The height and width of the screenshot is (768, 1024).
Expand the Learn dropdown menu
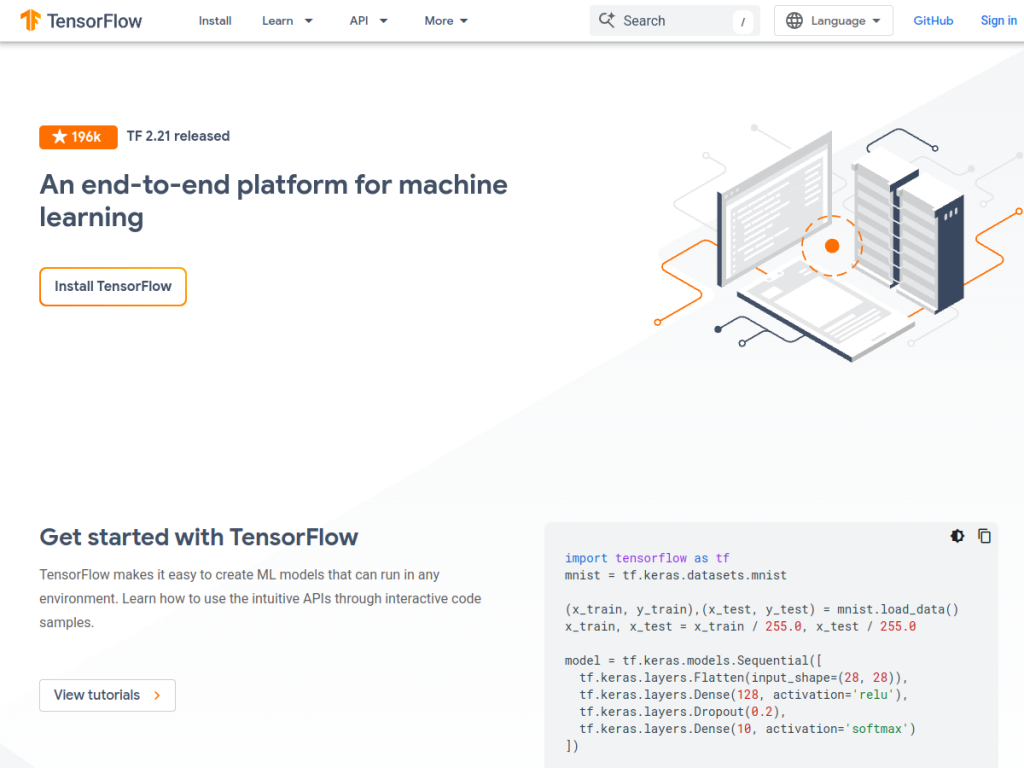click(x=287, y=21)
